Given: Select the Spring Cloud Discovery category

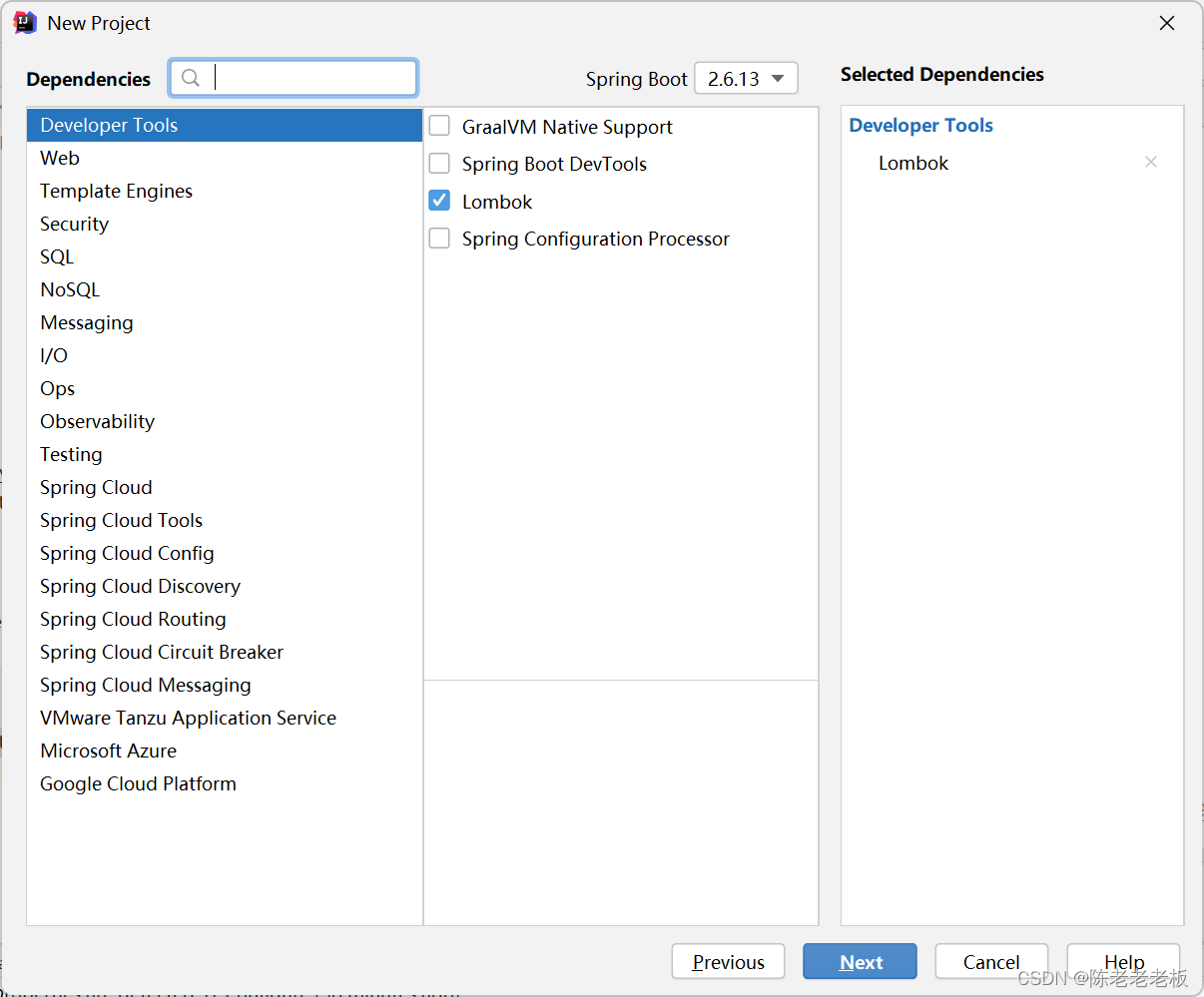Looking at the screenshot, I should 225,586.
